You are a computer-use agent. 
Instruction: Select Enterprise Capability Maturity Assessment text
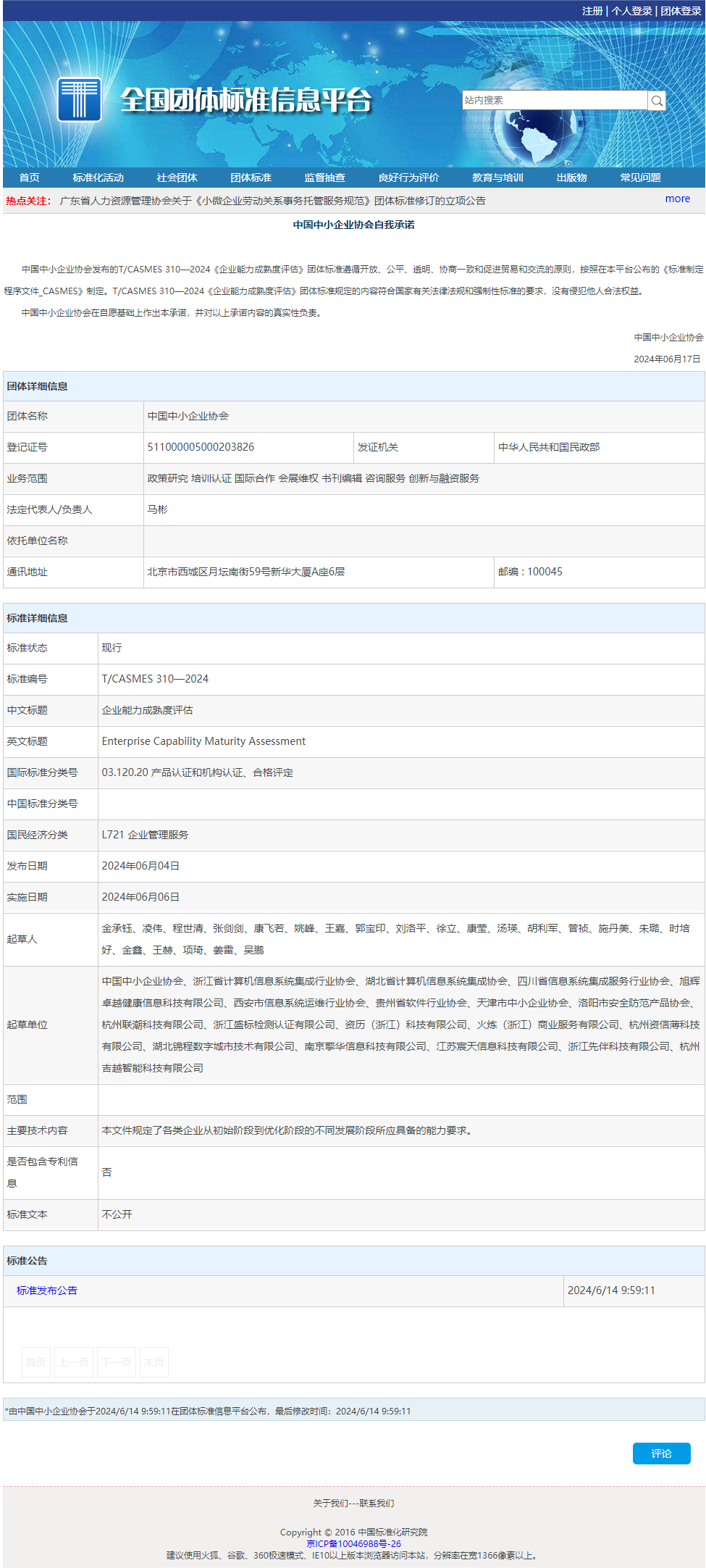203,741
